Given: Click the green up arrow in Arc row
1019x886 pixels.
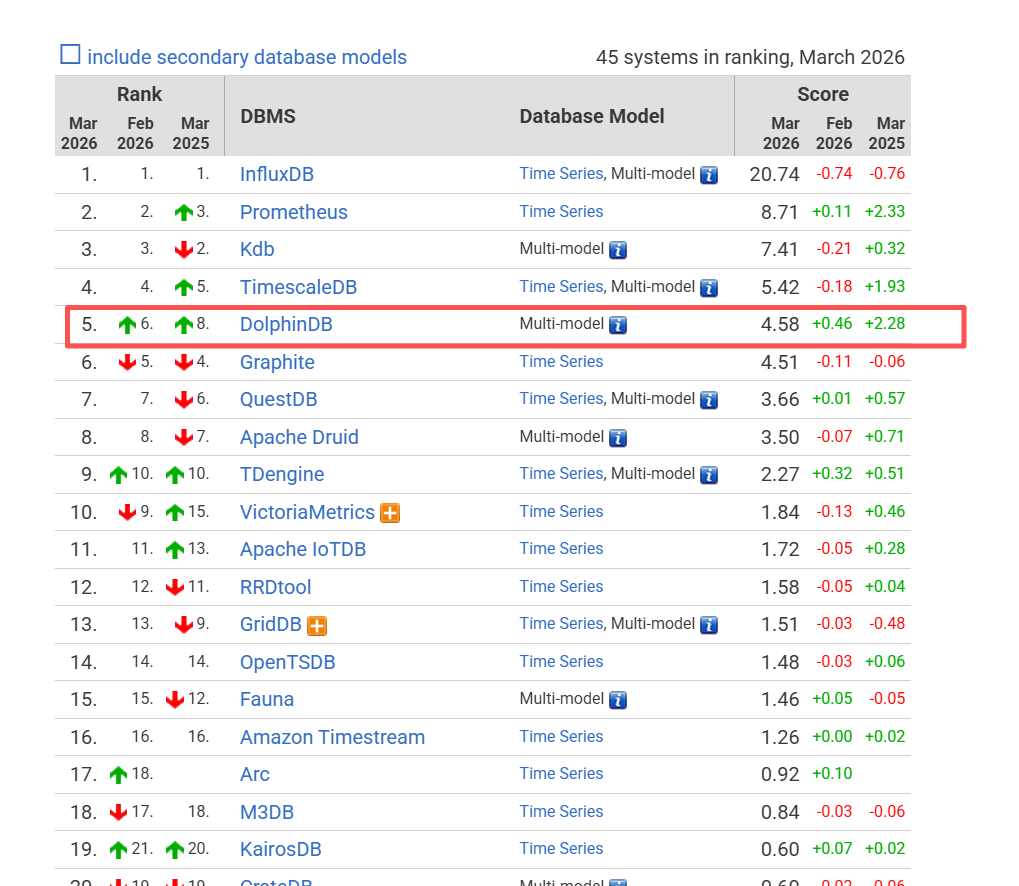Looking at the screenshot, I should click(x=118, y=775).
